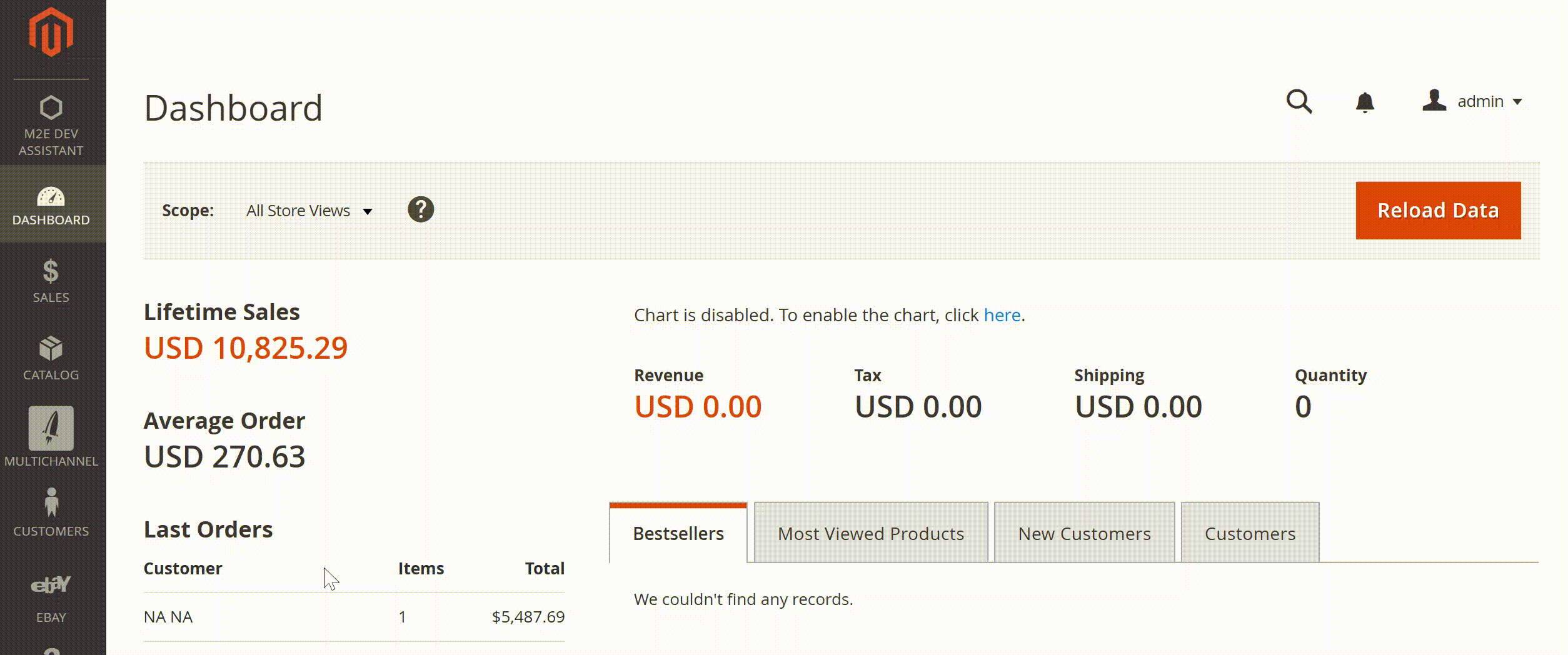
Task: Open the Catalog sidebar menu
Action: 51,359
